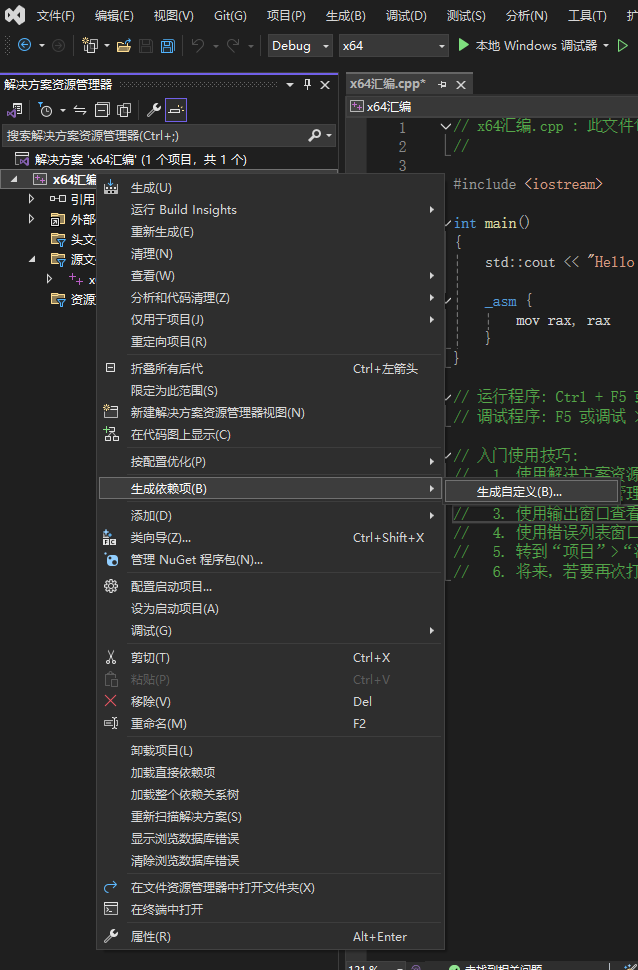This screenshot has width=638, height=970.
Task: Choose 配置启动项目... menu entry
Action: [270, 586]
